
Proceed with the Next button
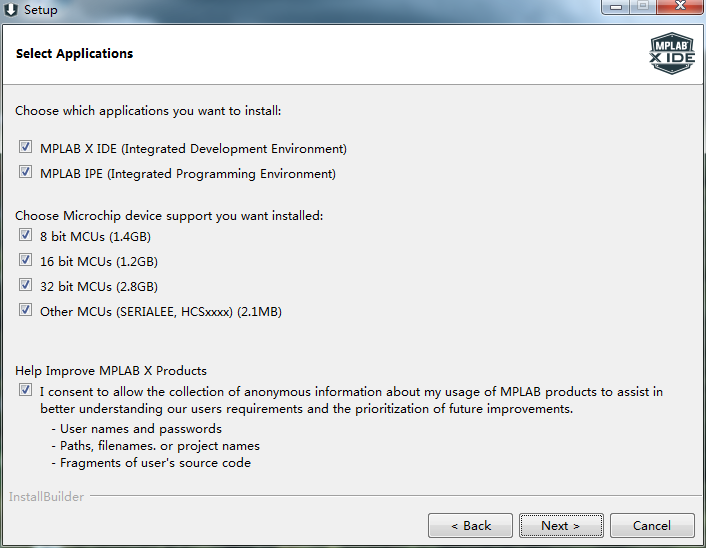[x=561, y=525]
